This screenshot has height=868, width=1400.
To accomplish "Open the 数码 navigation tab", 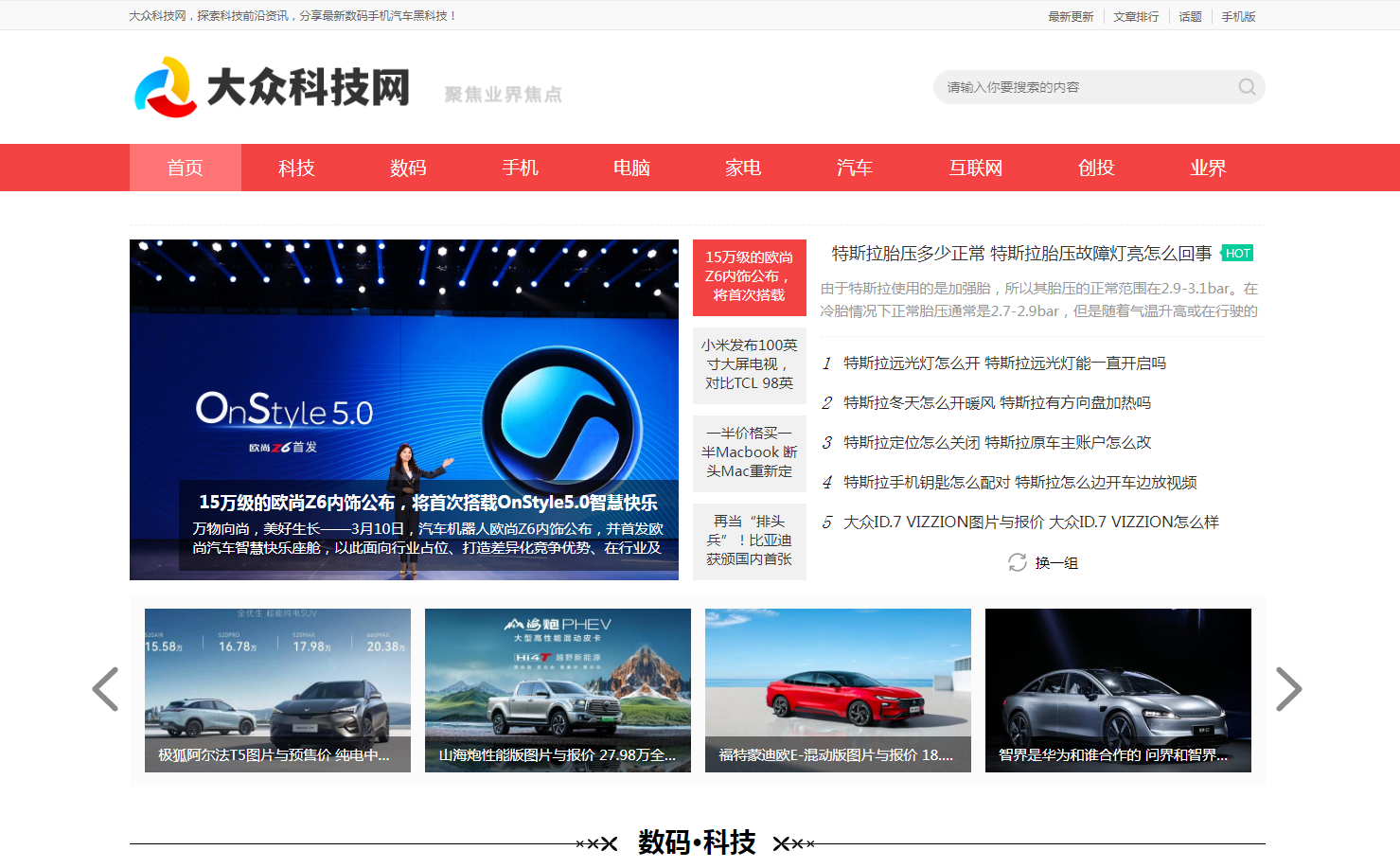I will (408, 168).
